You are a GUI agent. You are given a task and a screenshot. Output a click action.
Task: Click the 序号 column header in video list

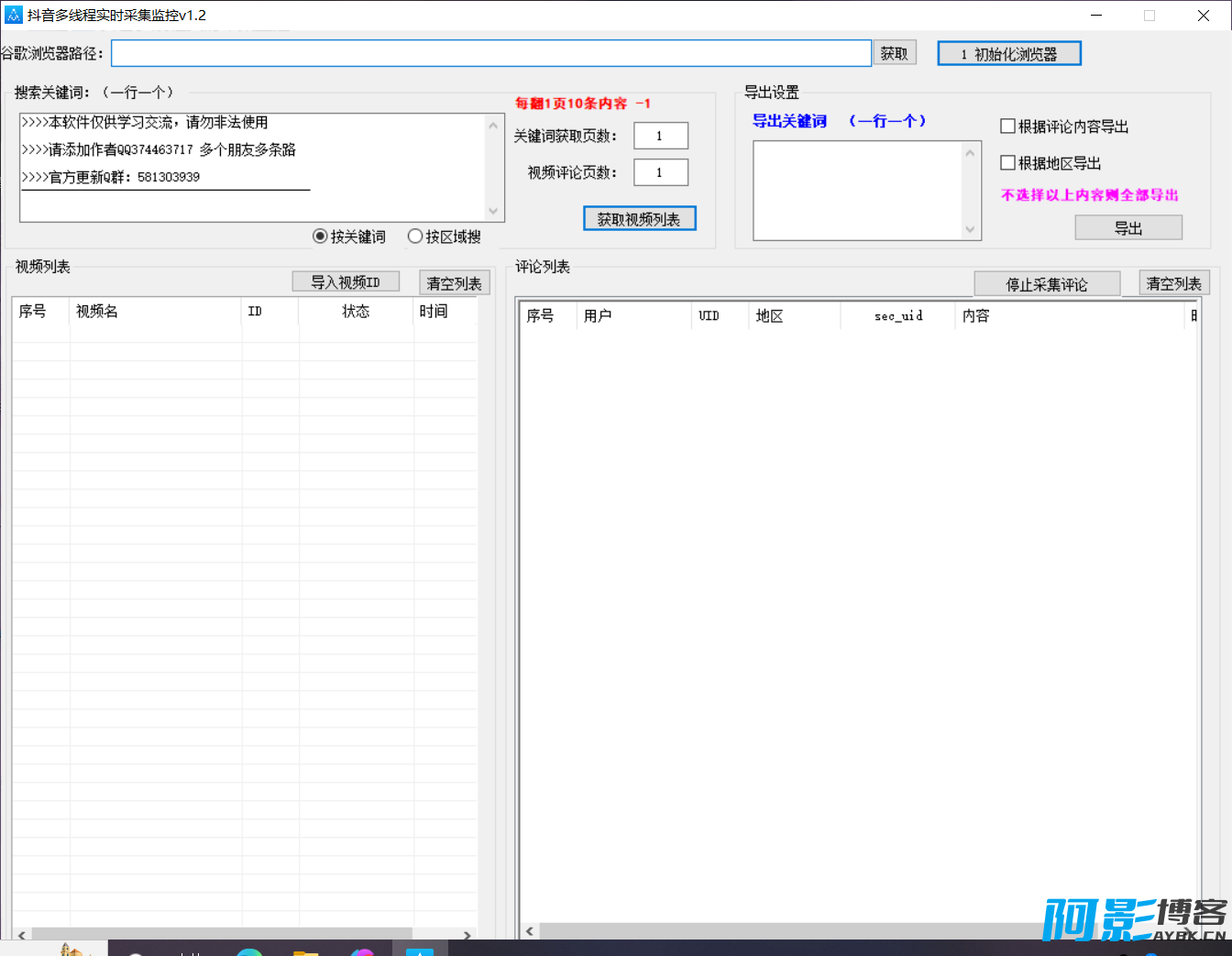40,312
